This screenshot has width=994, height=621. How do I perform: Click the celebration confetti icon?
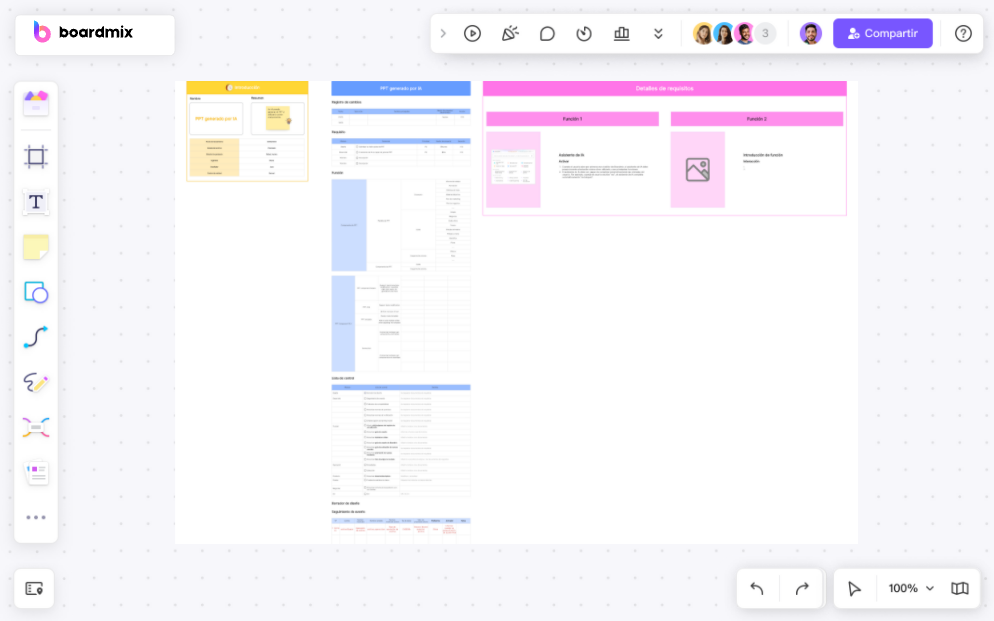point(510,34)
